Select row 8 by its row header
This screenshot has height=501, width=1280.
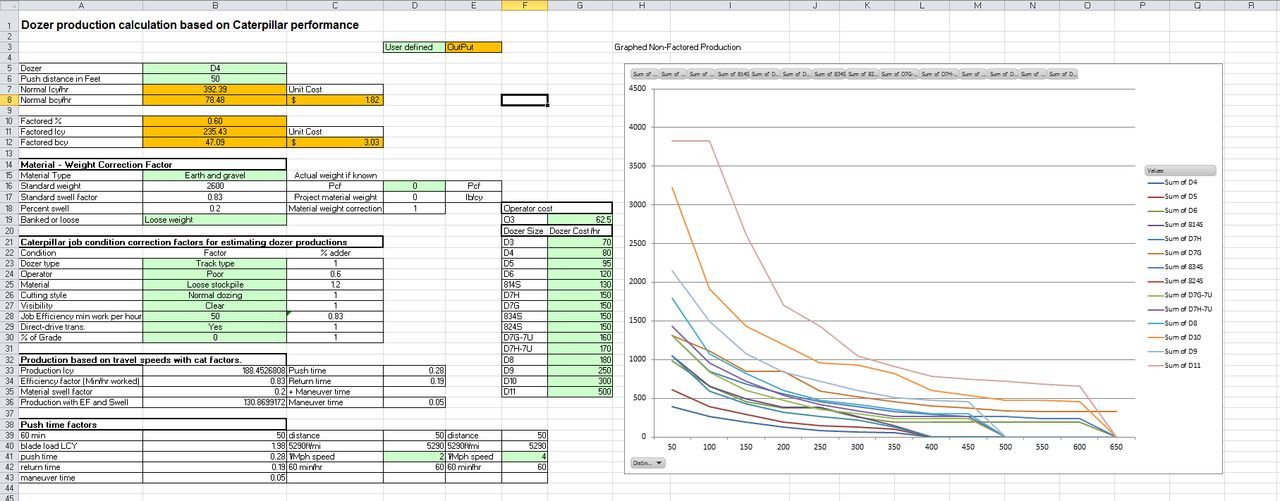8,99
